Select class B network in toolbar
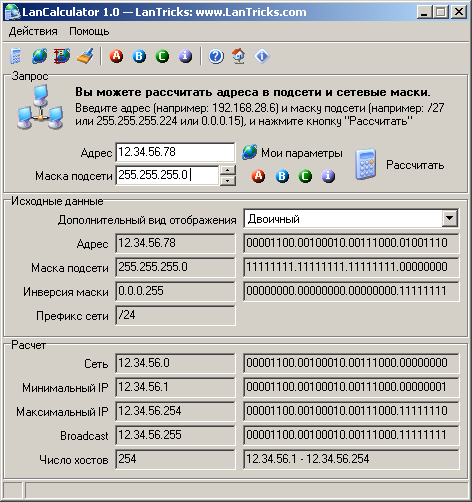472x502 pixels. coord(139,56)
